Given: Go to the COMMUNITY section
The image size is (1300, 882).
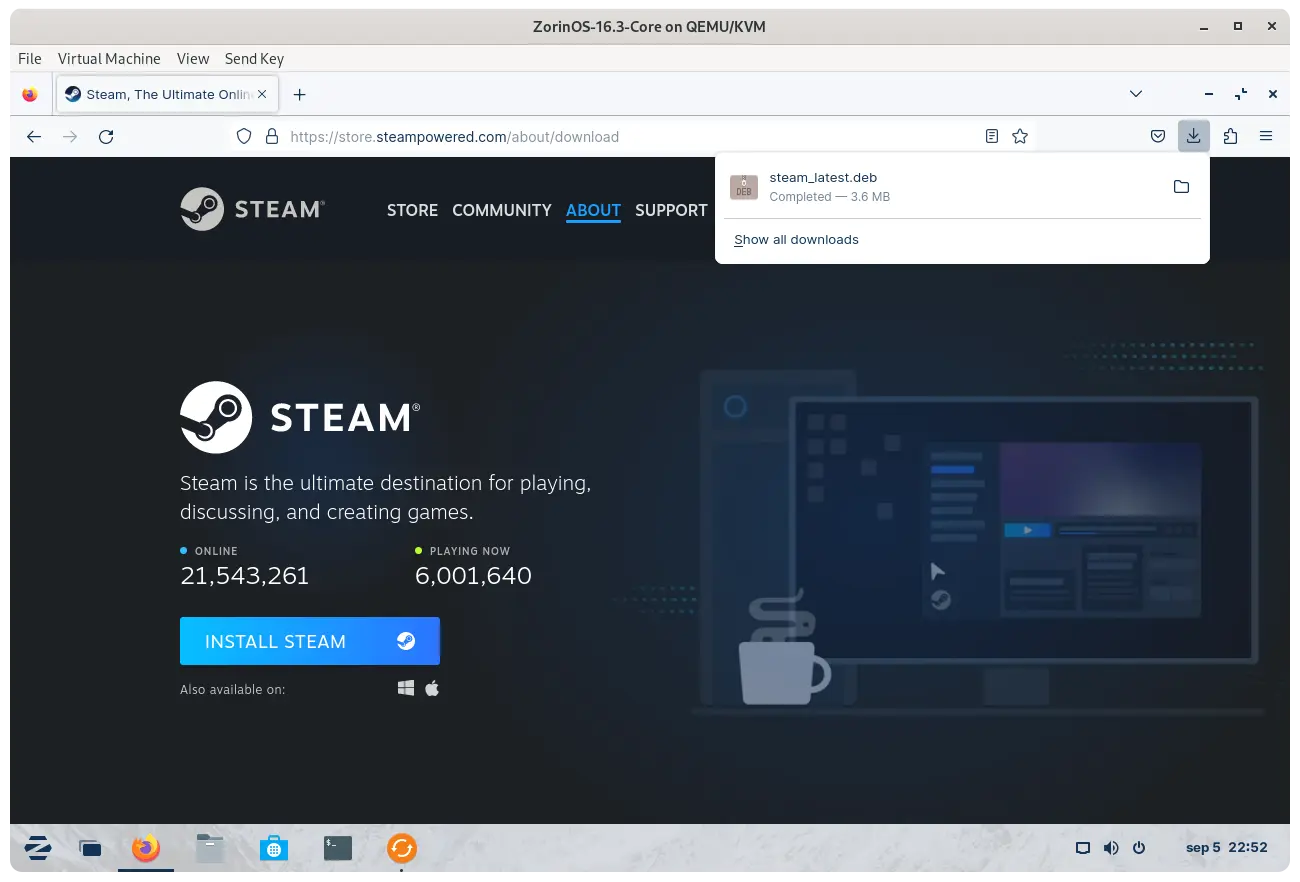Looking at the screenshot, I should point(502,210).
